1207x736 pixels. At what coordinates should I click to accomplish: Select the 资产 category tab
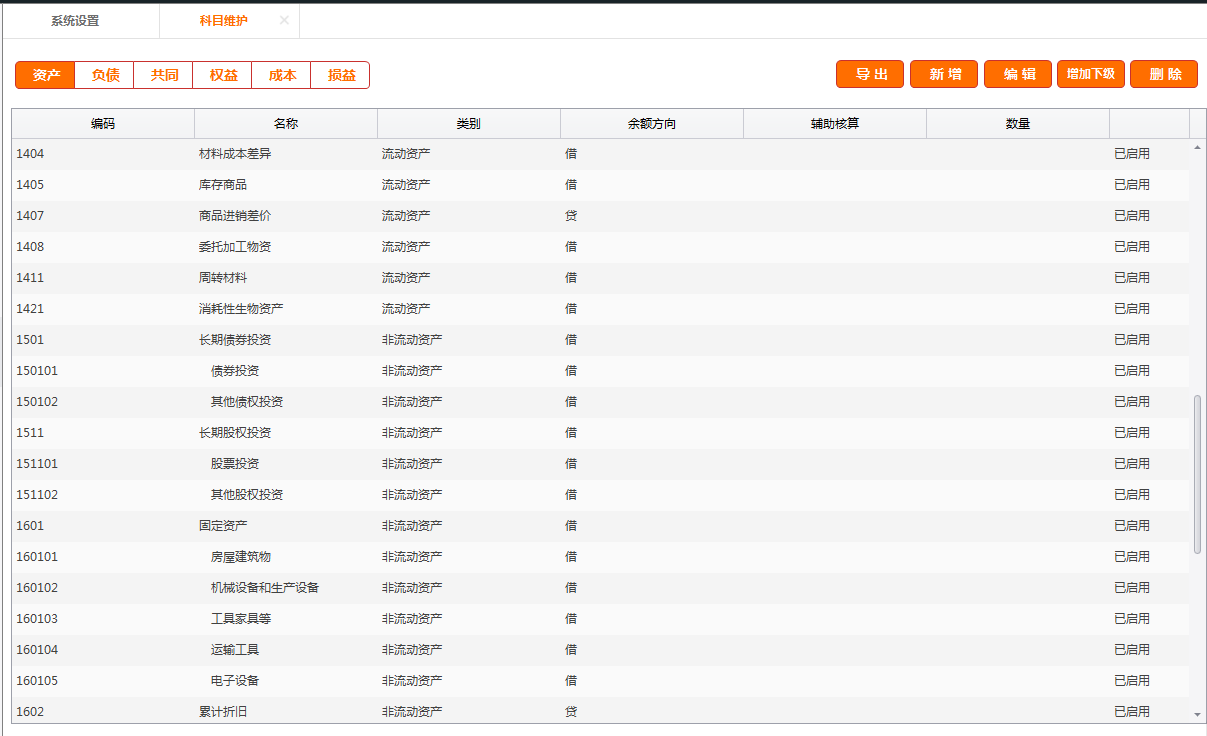click(x=46, y=75)
